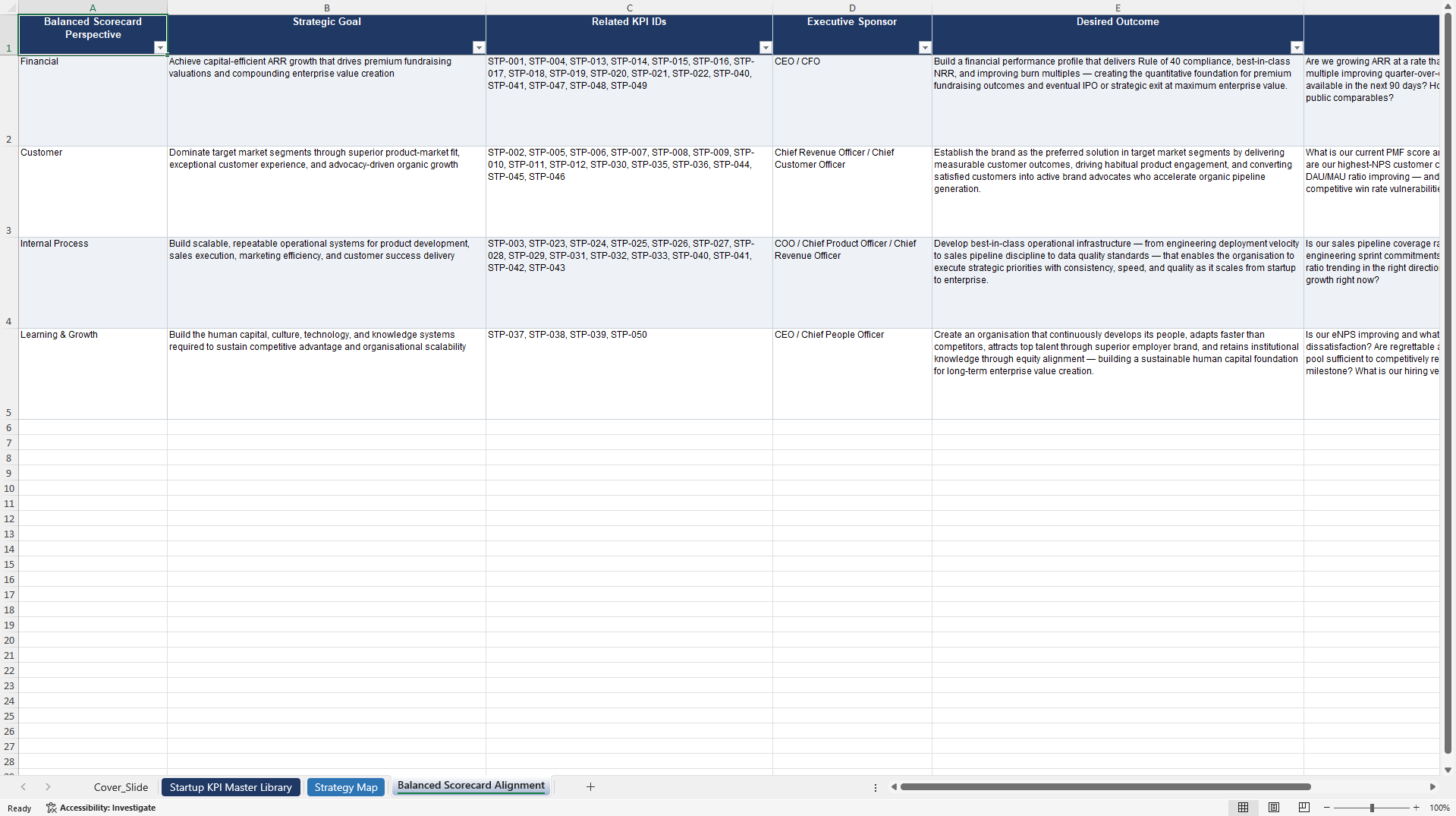Select the Internal Process cell
Viewport: 1456px width, 816px height.
(x=93, y=282)
